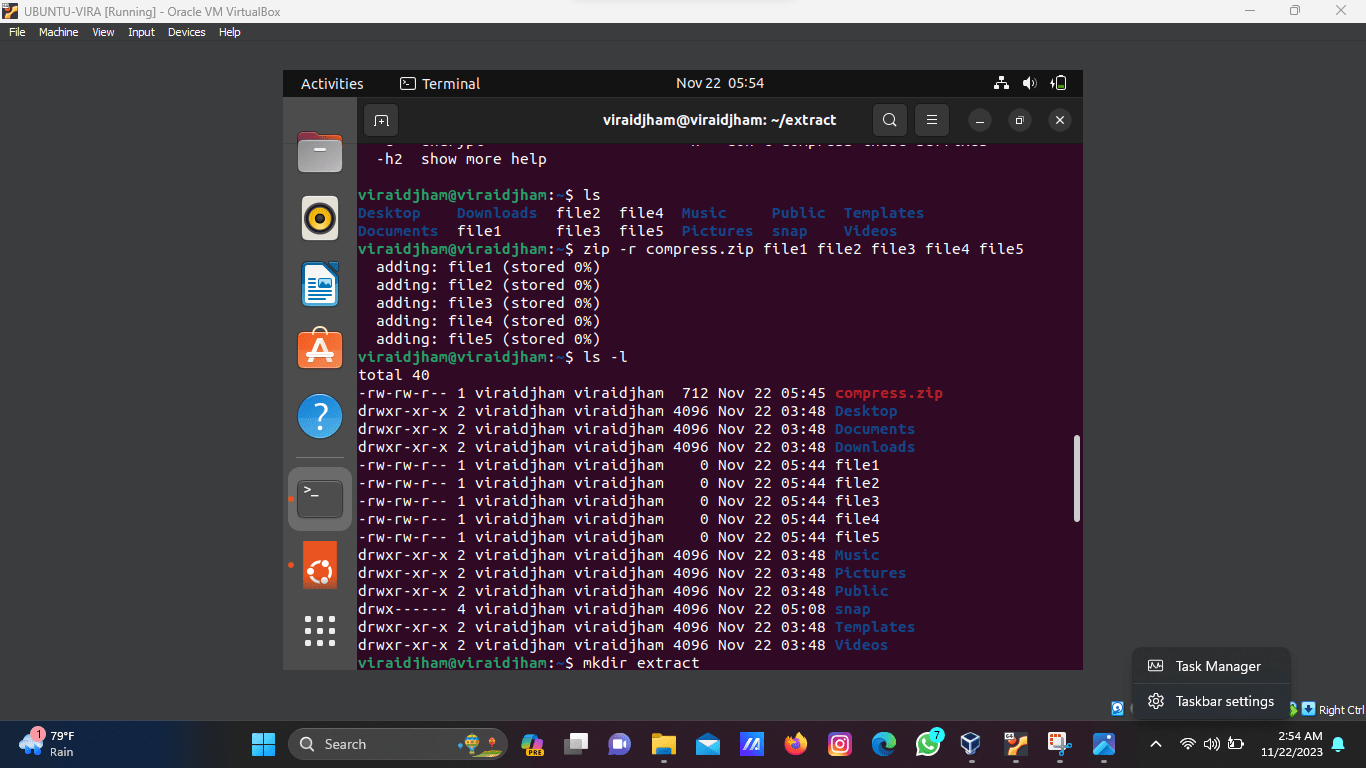1366x768 pixels.
Task: Focus the Windows taskbar Search box
Action: [x=398, y=744]
